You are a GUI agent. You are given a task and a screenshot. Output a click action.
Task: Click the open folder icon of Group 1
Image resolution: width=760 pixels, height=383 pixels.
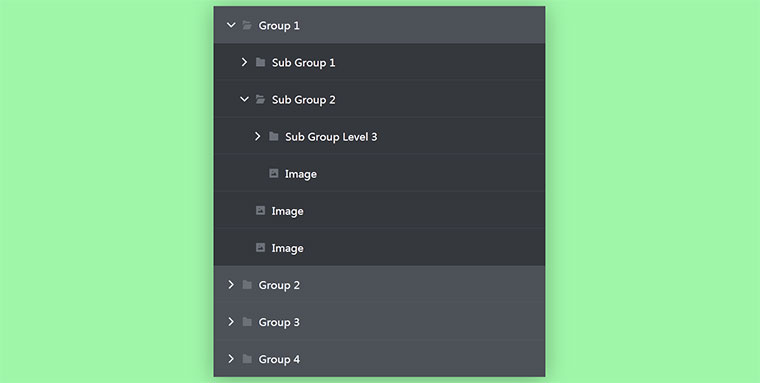click(x=247, y=25)
